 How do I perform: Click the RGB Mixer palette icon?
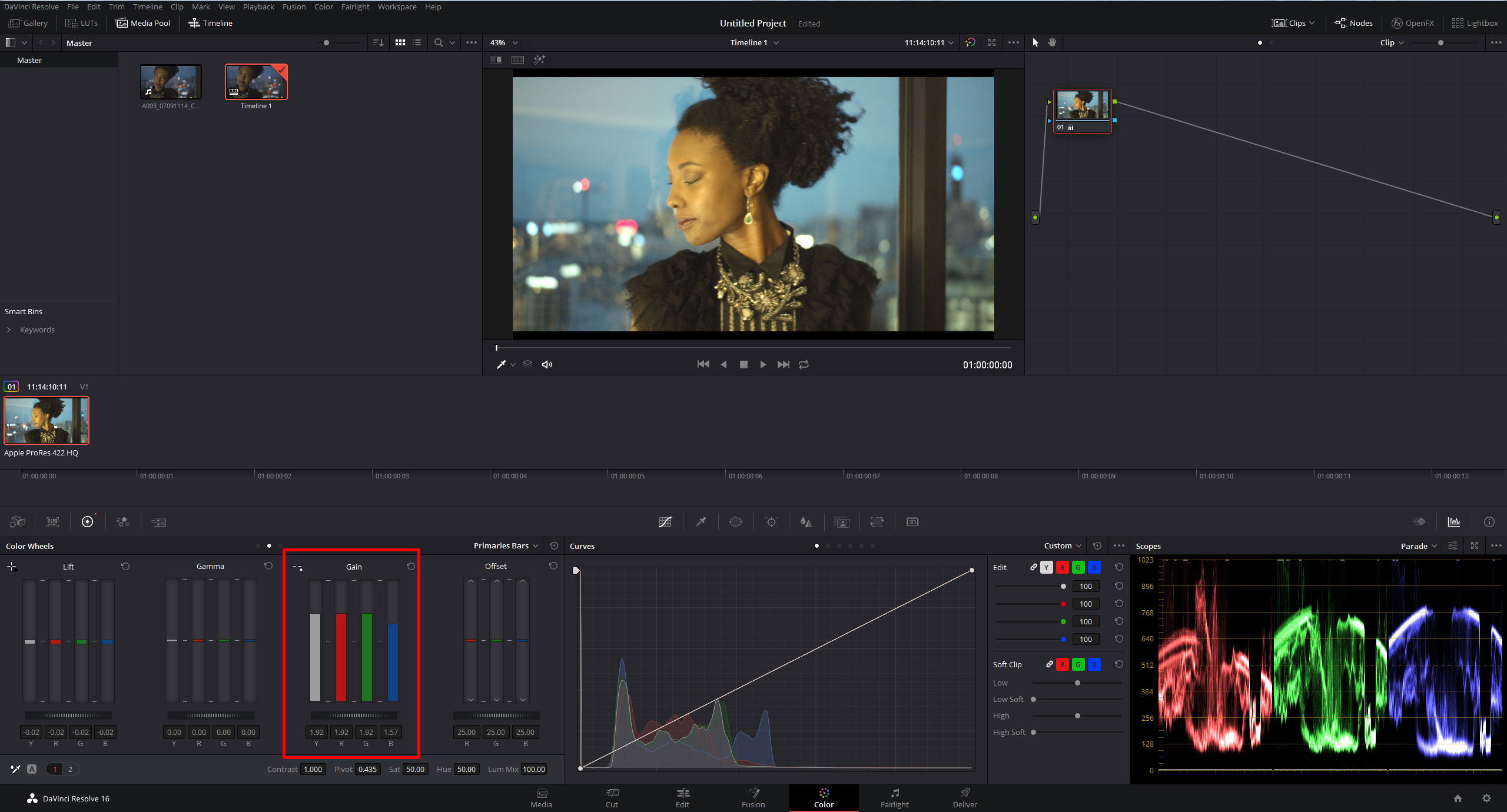click(x=123, y=522)
